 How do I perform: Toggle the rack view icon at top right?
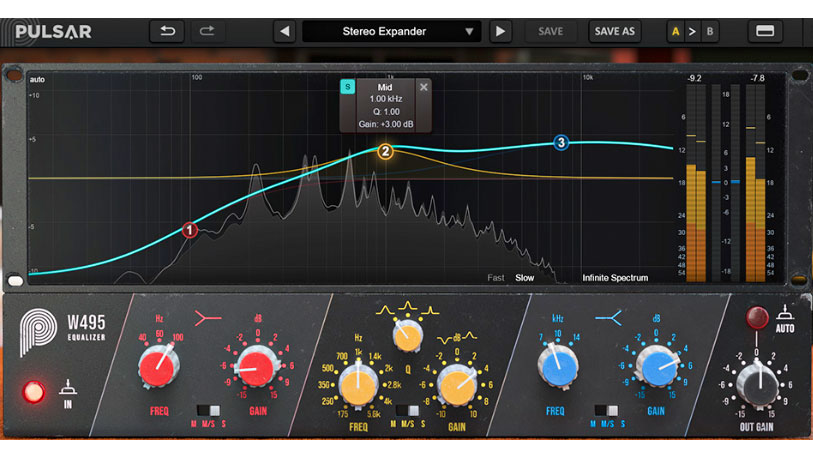point(765,32)
